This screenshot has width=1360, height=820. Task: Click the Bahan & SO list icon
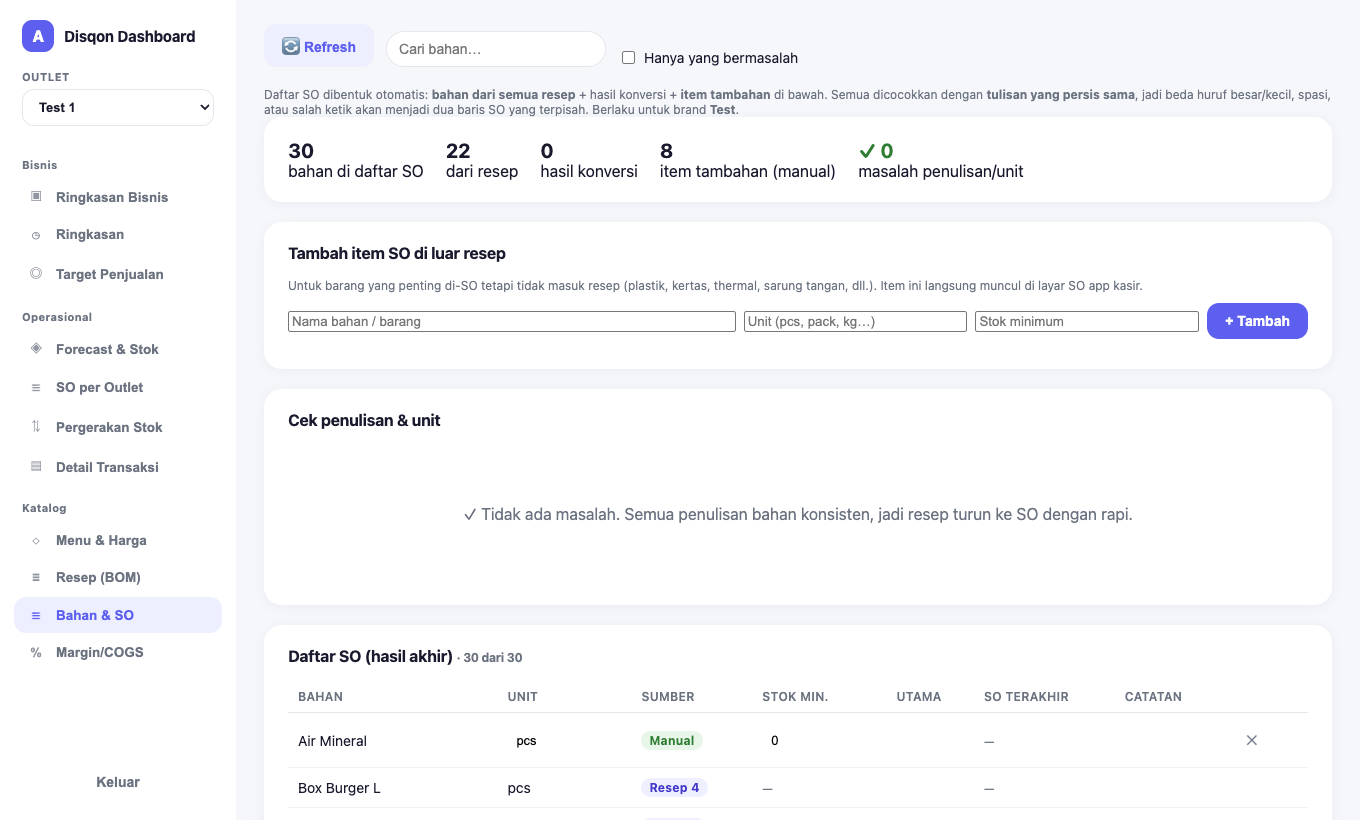point(36,615)
